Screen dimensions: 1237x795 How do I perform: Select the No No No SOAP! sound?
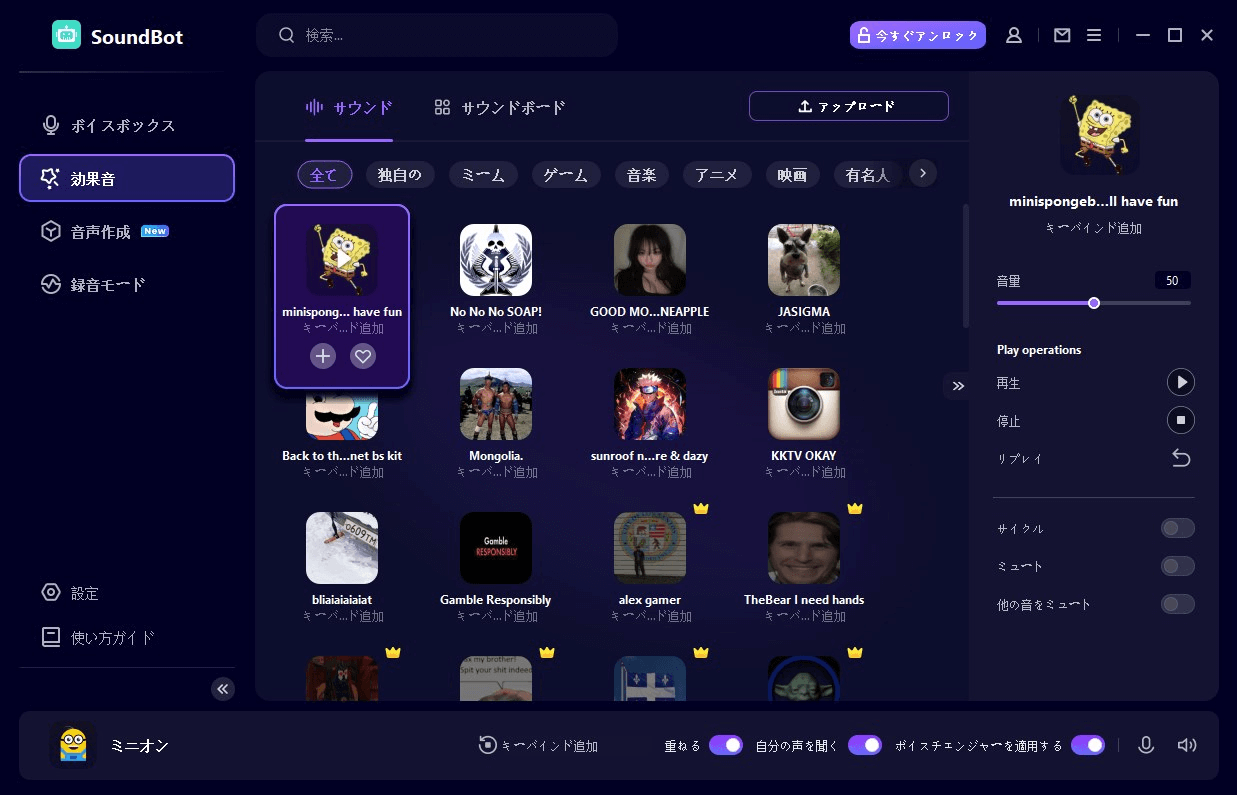point(496,260)
